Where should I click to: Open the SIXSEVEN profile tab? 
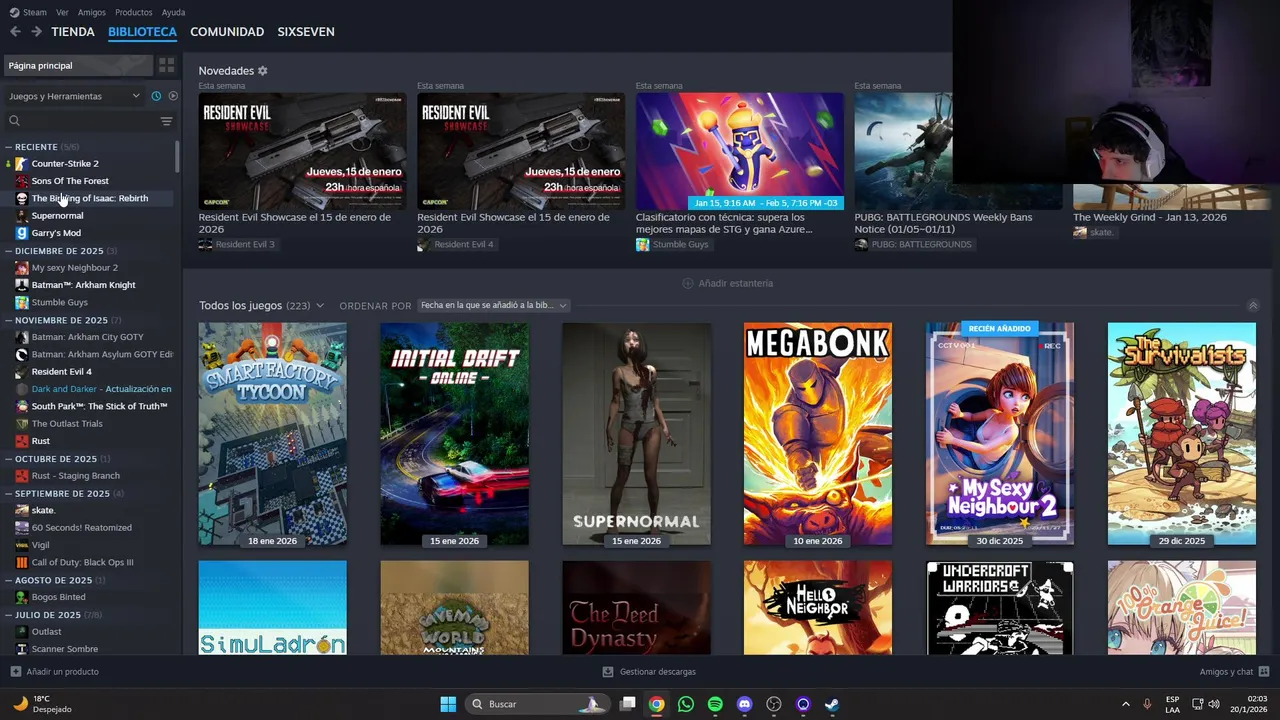pos(306,32)
